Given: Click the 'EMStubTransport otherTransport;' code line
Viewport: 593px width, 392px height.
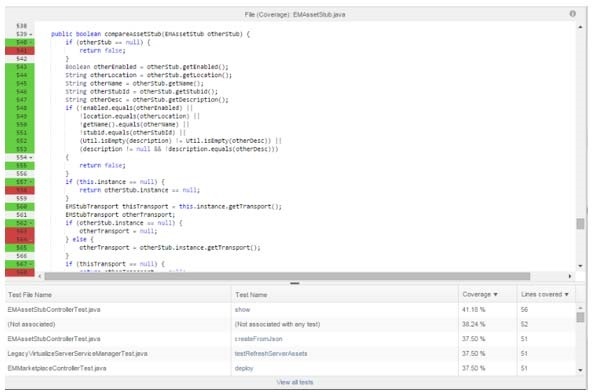Looking at the screenshot, I should pyautogui.click(x=120, y=215).
